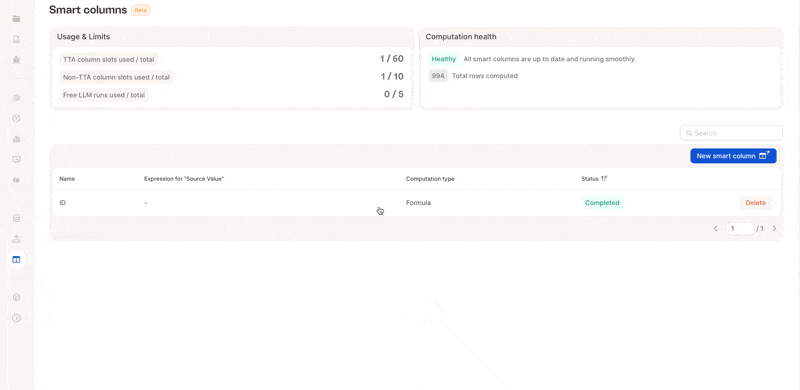Click the 1 / 60 usage value
The height and width of the screenshot is (390, 800).
point(391,59)
